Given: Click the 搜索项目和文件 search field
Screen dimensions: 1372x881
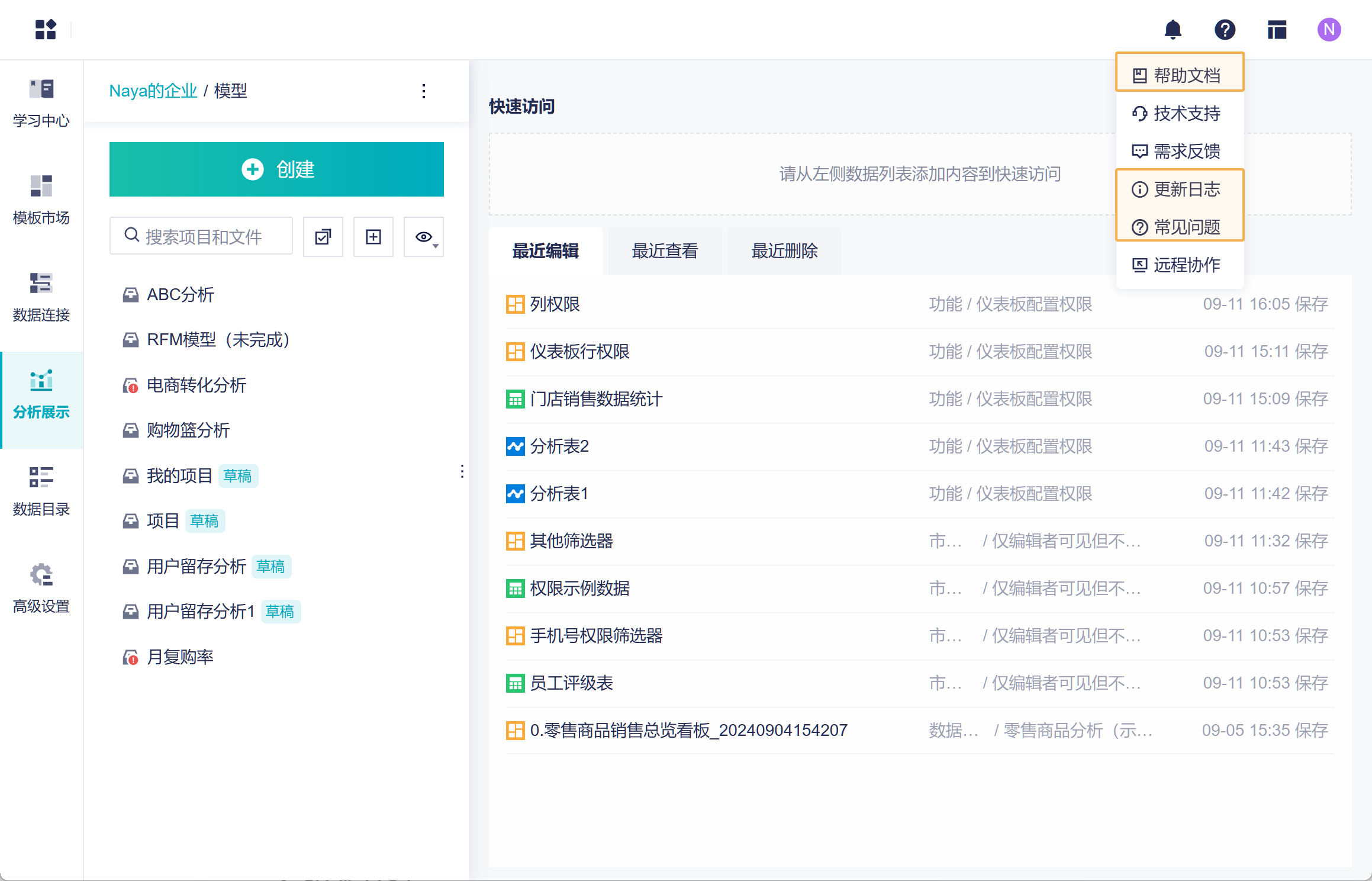Looking at the screenshot, I should [x=202, y=237].
